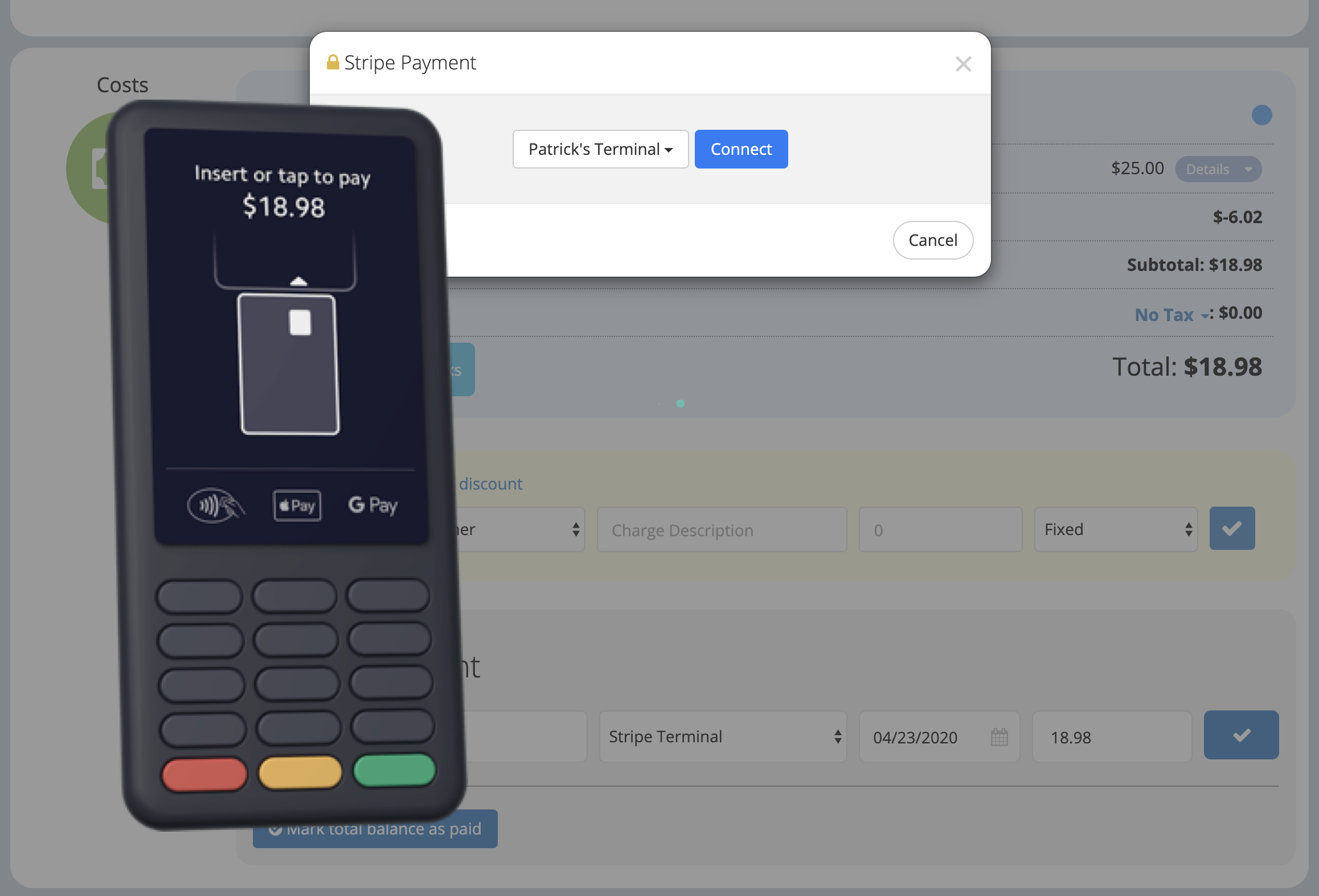This screenshot has height=896, width=1319.
Task: Click the $25.00 price value
Action: pos(1137,168)
